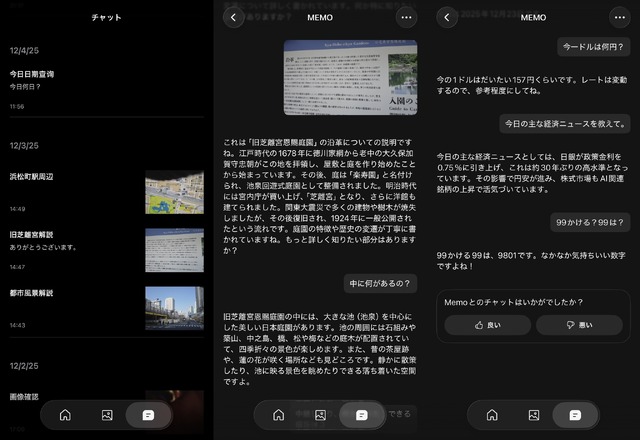Tap gallery icon in right screen's bottom bar
Viewport: 640px width, 440px height.
(534, 414)
